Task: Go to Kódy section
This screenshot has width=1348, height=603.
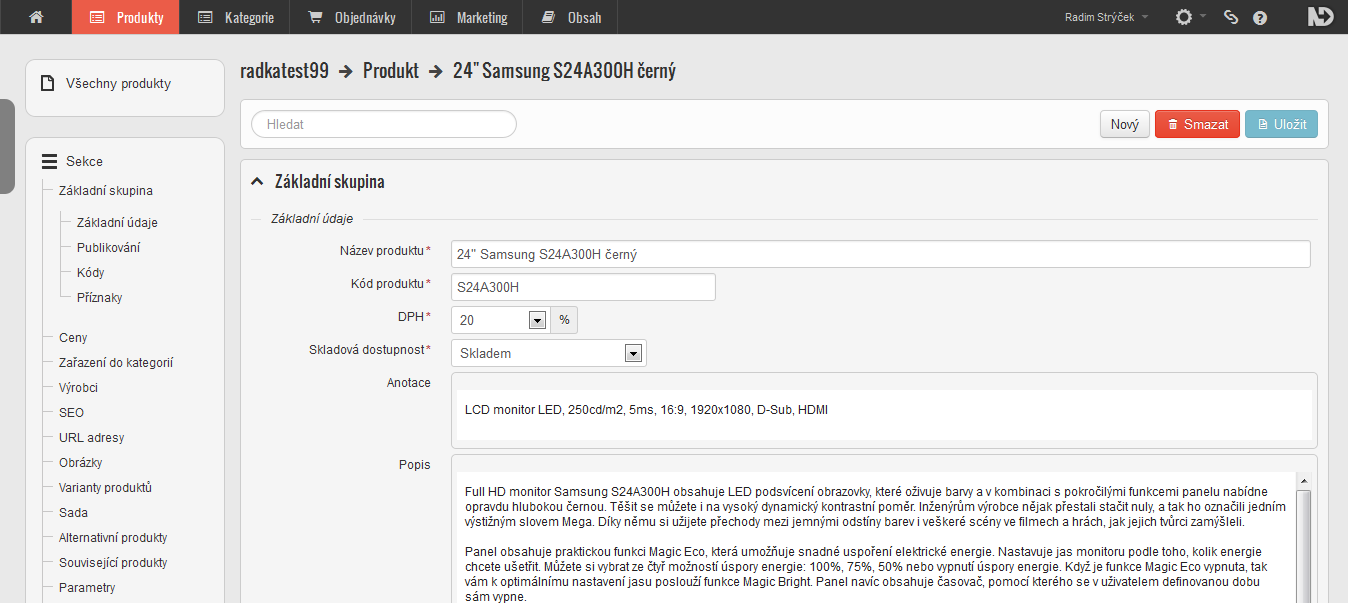Action: pyautogui.click(x=90, y=273)
